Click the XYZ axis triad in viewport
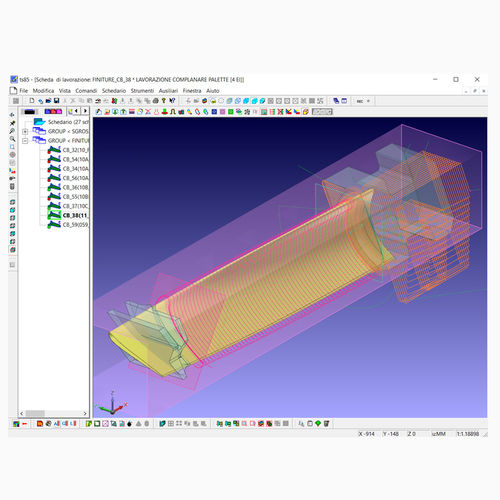Viewport: 500px width, 500px height. [112, 404]
